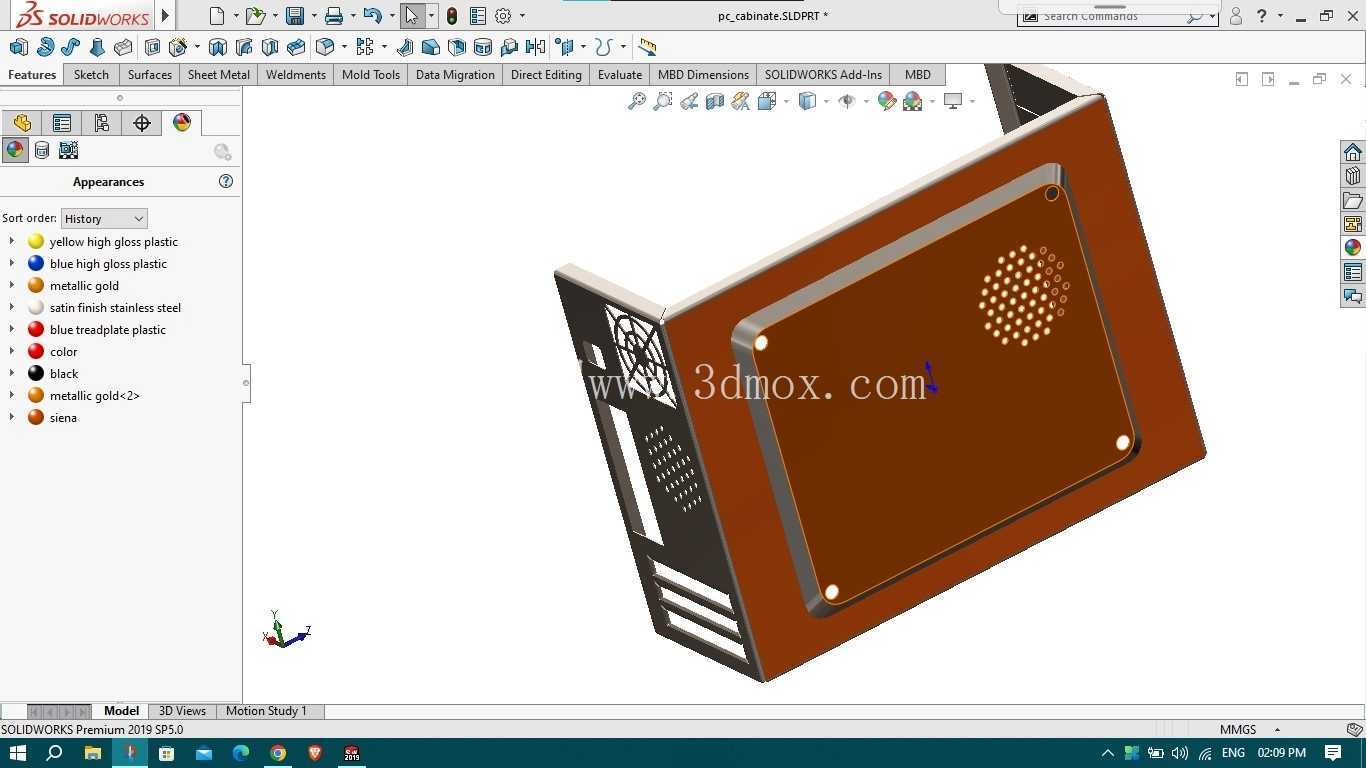This screenshot has height=768, width=1366.
Task: Open Measure tool with ruler icon
Action: pyautogui.click(x=647, y=47)
